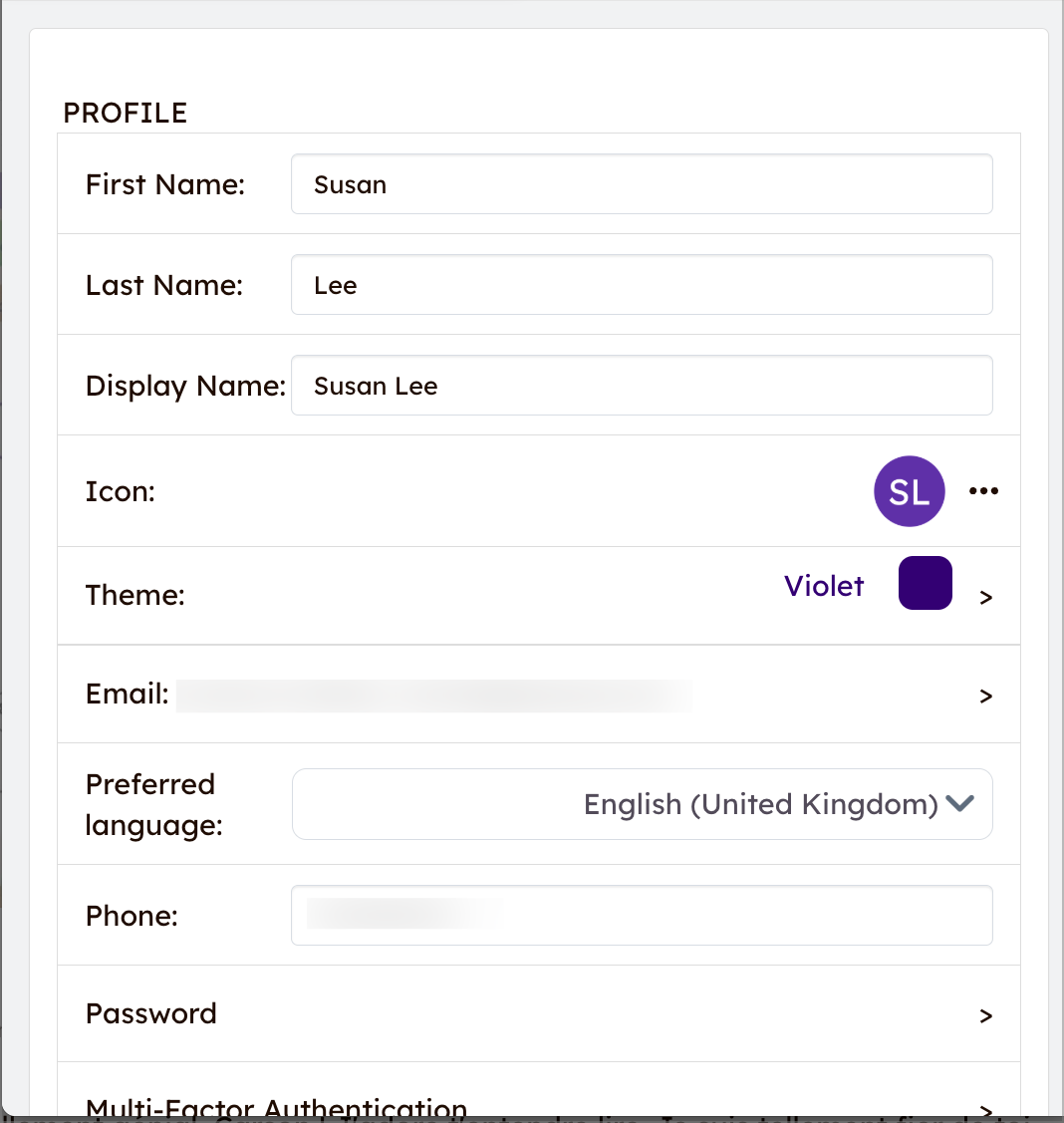Screen dimensions: 1064x1123
Task: Click the violet theme color swatch
Action: pyautogui.click(x=925, y=583)
